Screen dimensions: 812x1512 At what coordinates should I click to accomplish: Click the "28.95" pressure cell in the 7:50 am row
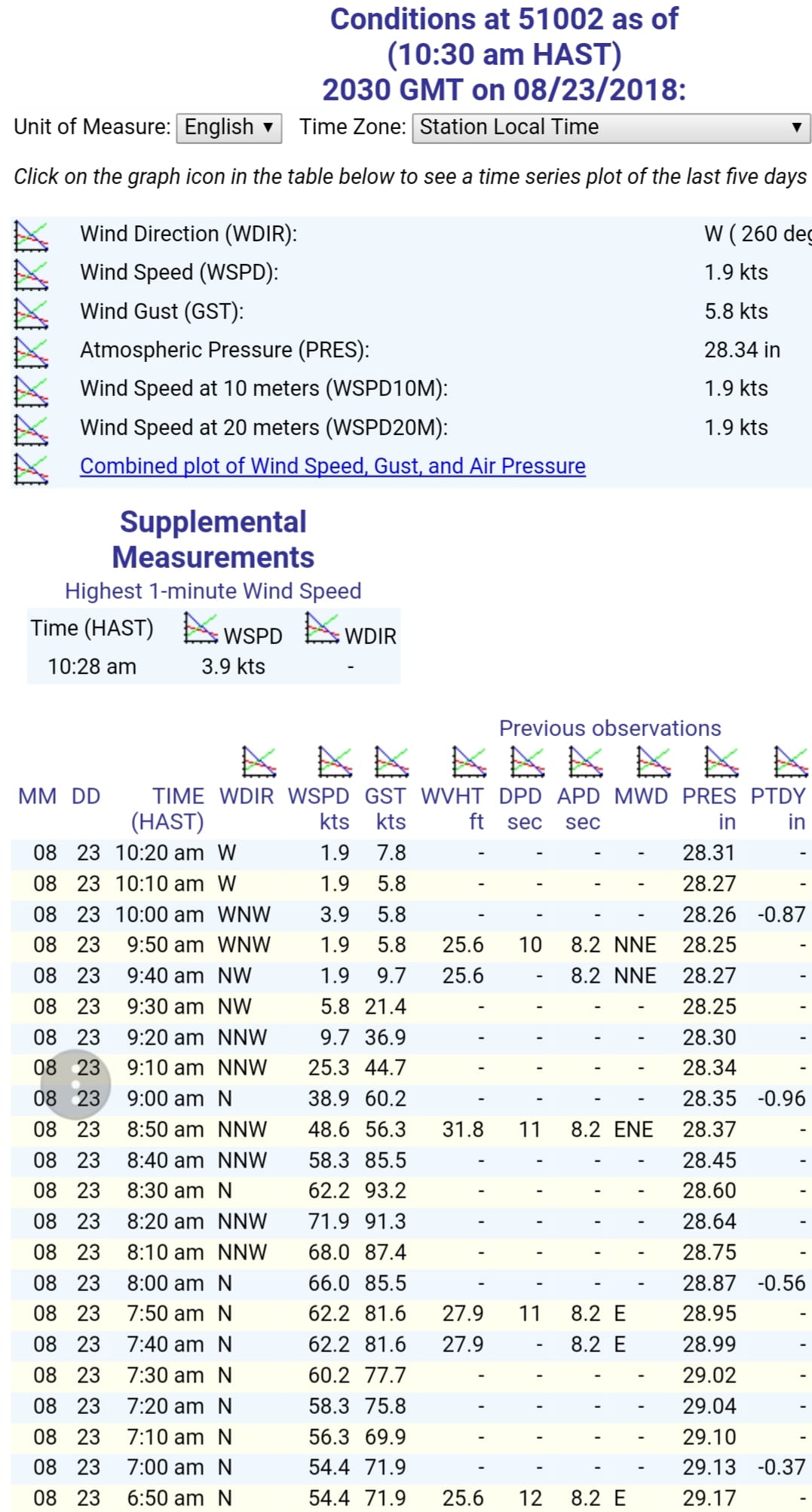point(709,1314)
